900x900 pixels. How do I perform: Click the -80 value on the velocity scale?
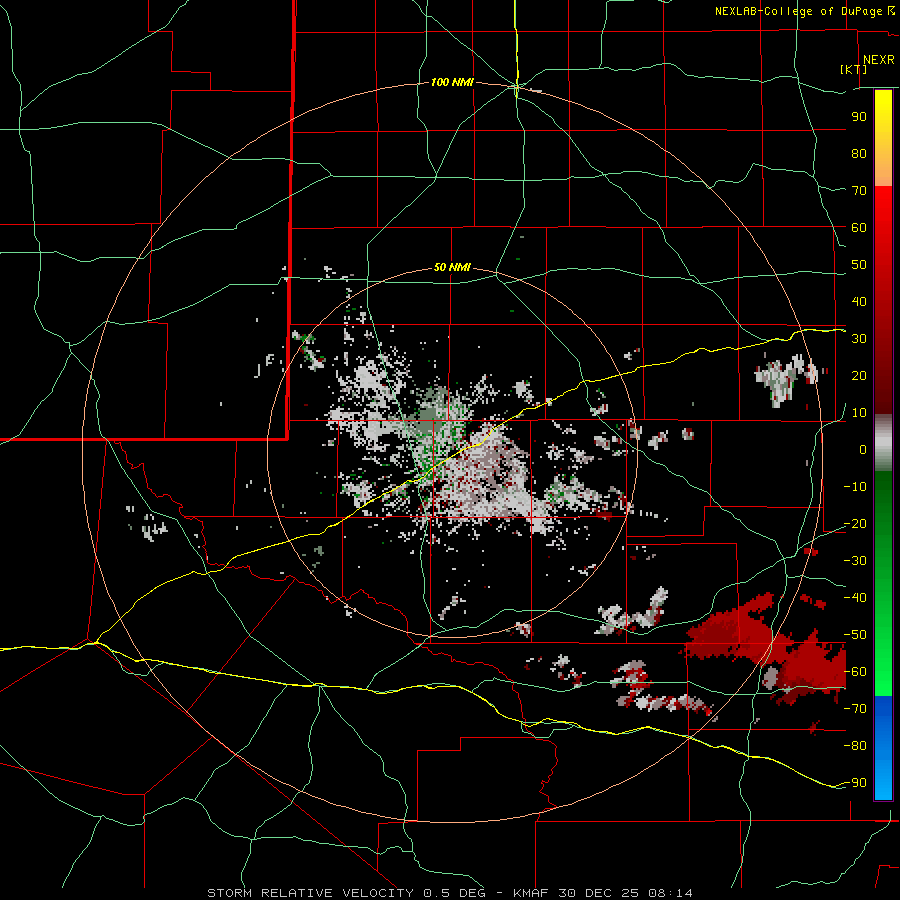[x=855, y=746]
